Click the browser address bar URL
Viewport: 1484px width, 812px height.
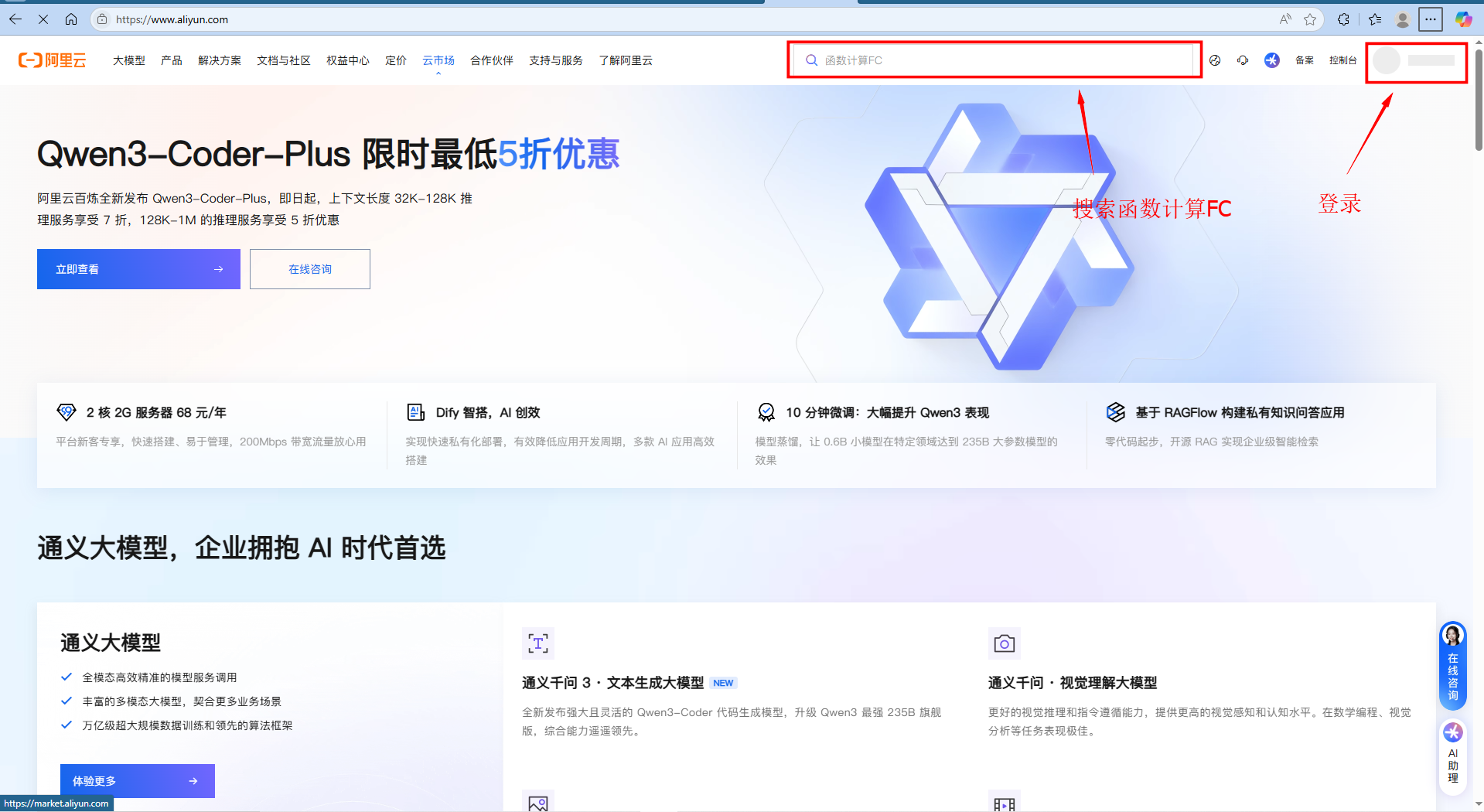click(x=172, y=19)
